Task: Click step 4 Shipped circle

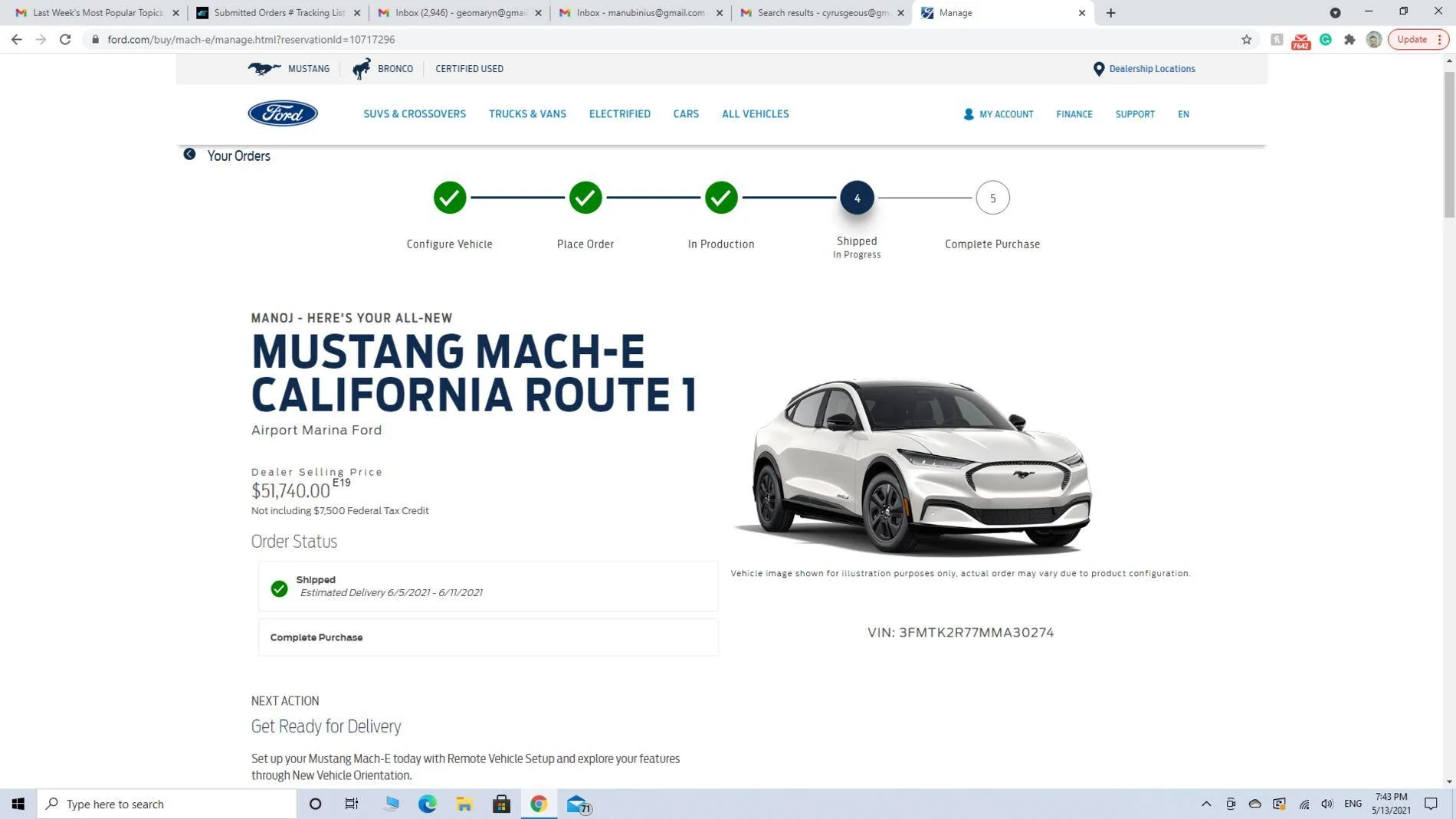Action: click(857, 198)
